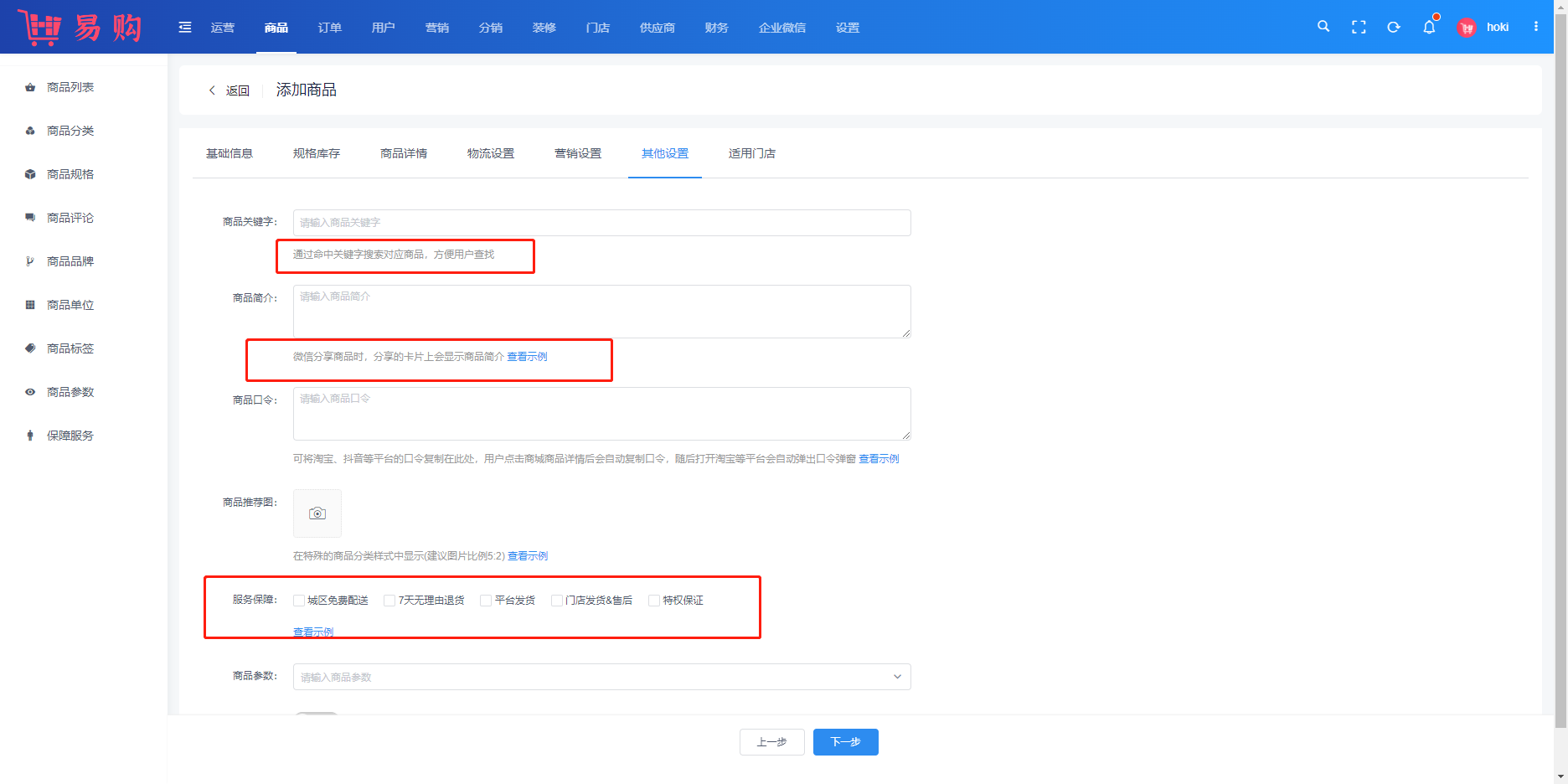The height and width of the screenshot is (784, 1568).
Task: Click the refresh icon in top bar
Action: coord(1394,27)
